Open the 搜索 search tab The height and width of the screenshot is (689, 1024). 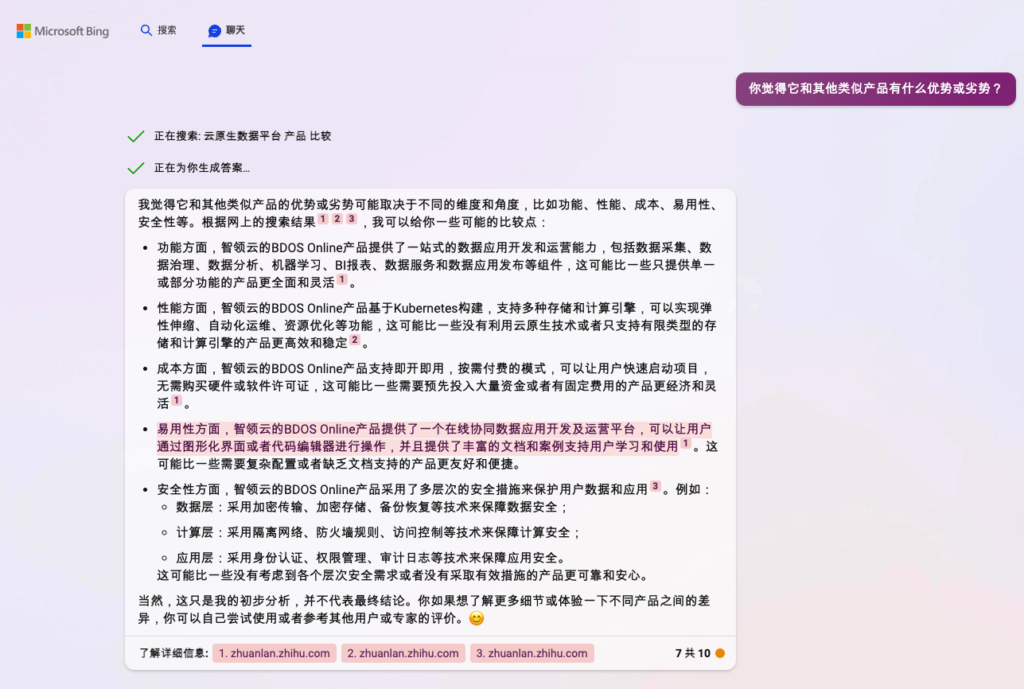point(159,30)
